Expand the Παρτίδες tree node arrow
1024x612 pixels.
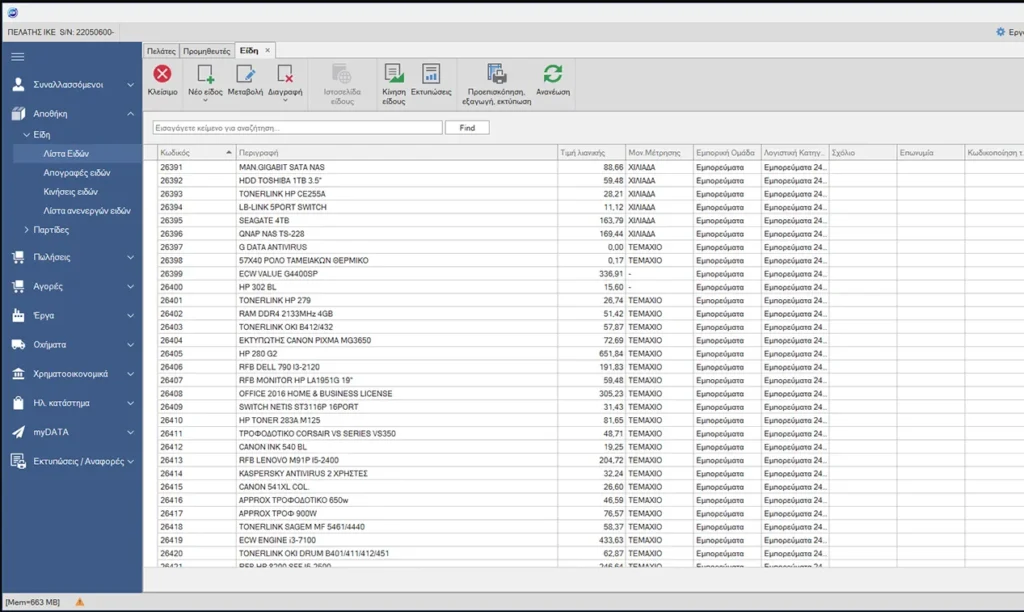pos(26,230)
